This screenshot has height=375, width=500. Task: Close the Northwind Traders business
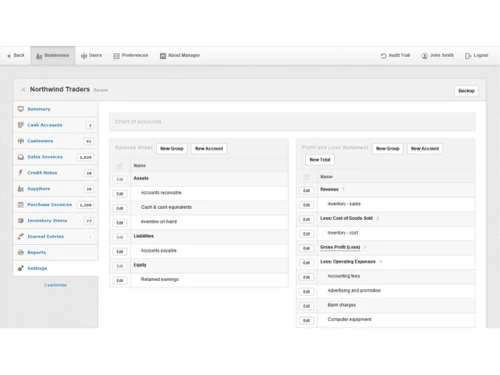23,89
